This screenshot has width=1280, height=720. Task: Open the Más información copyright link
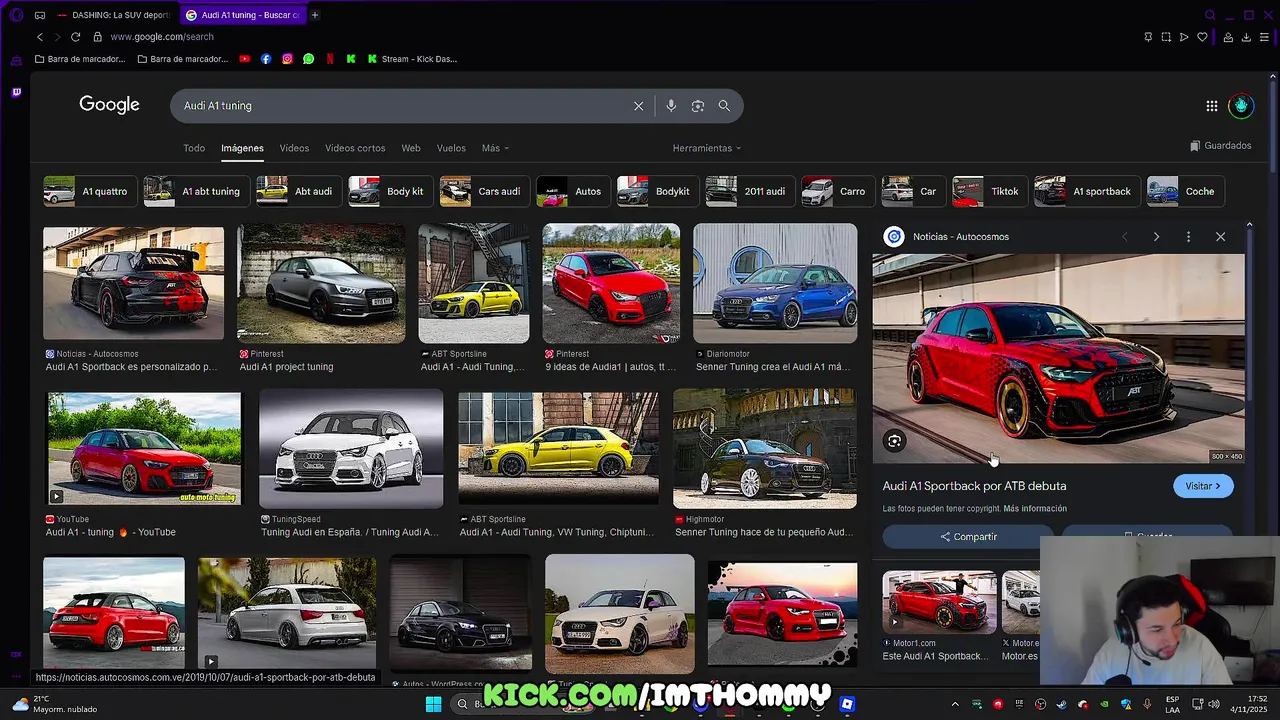[x=1035, y=509]
